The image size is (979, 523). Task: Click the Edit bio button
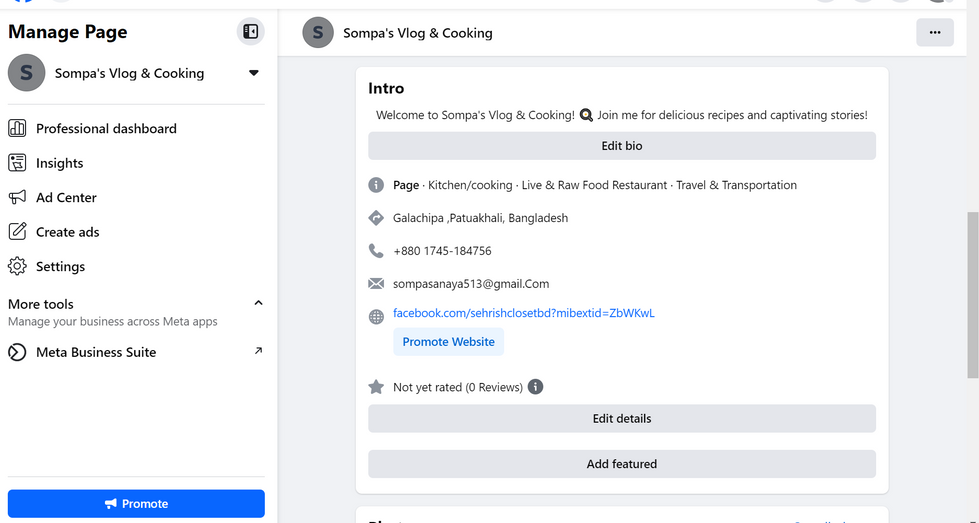[x=622, y=146]
